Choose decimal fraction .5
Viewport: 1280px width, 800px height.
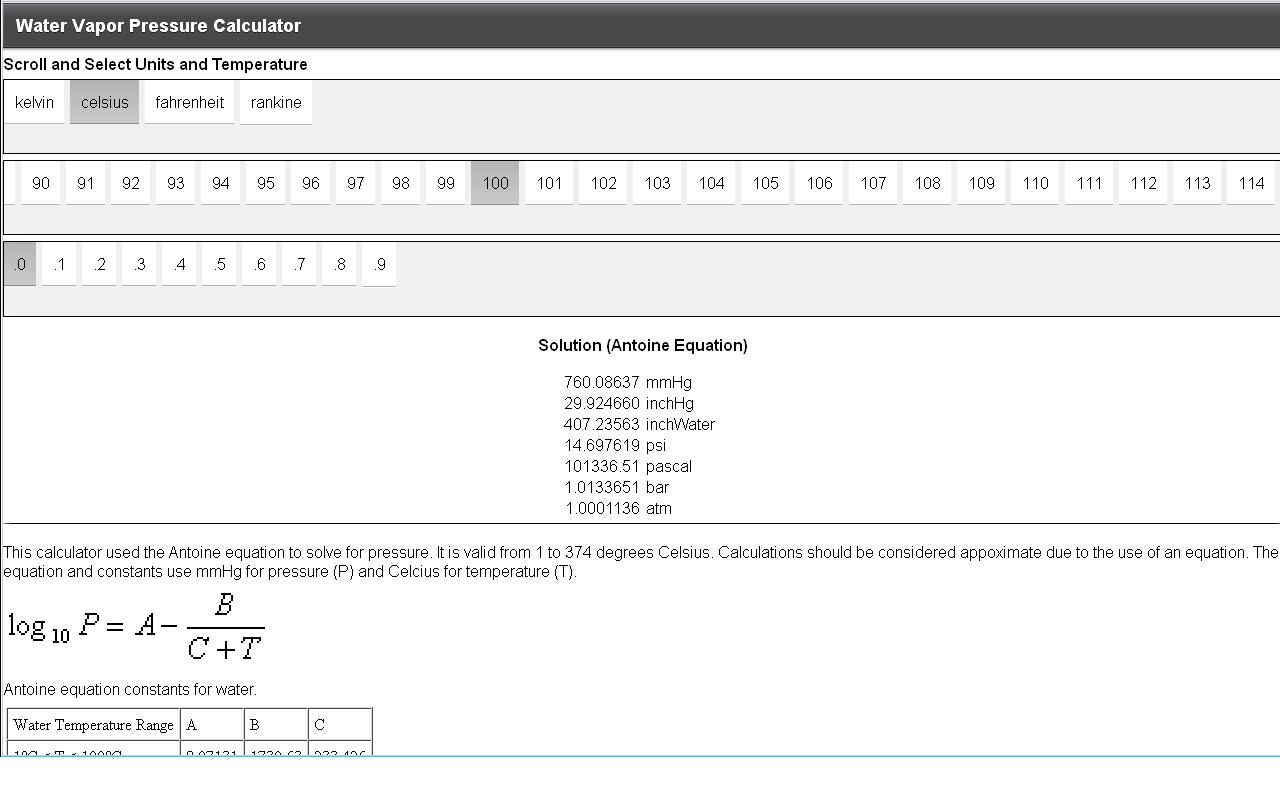point(219,264)
